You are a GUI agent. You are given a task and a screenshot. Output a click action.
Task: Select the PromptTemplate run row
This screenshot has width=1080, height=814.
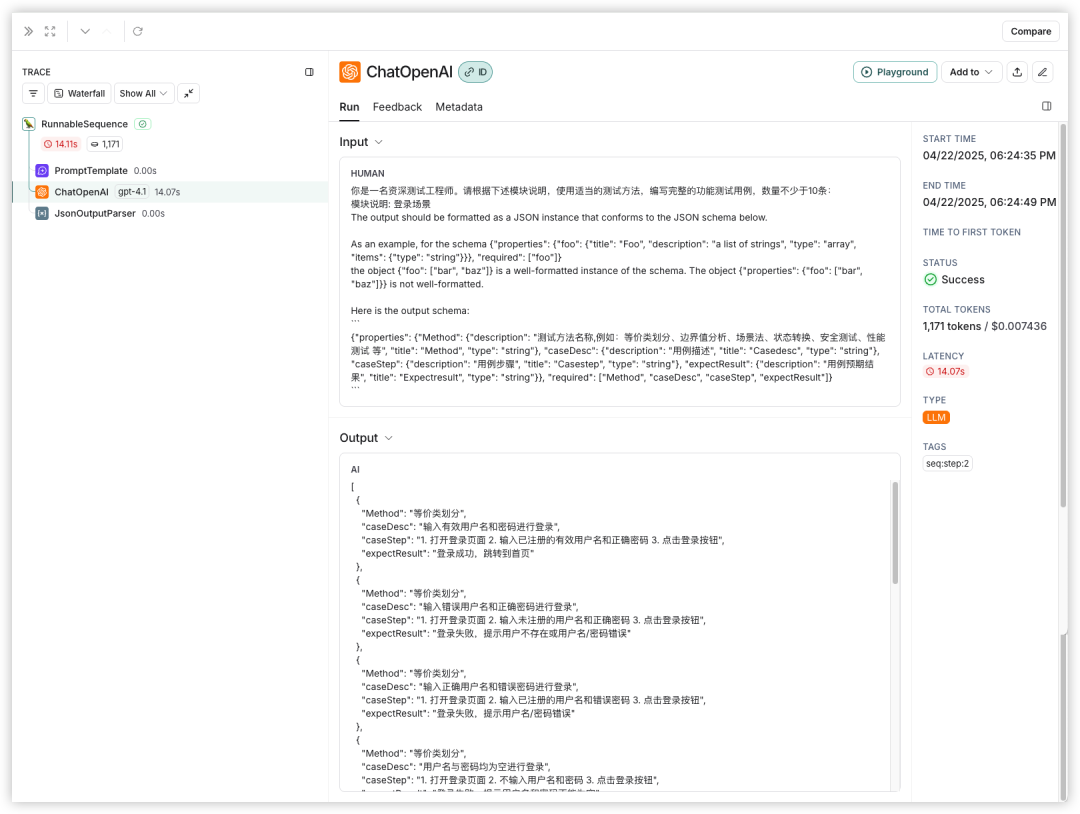[171, 171]
